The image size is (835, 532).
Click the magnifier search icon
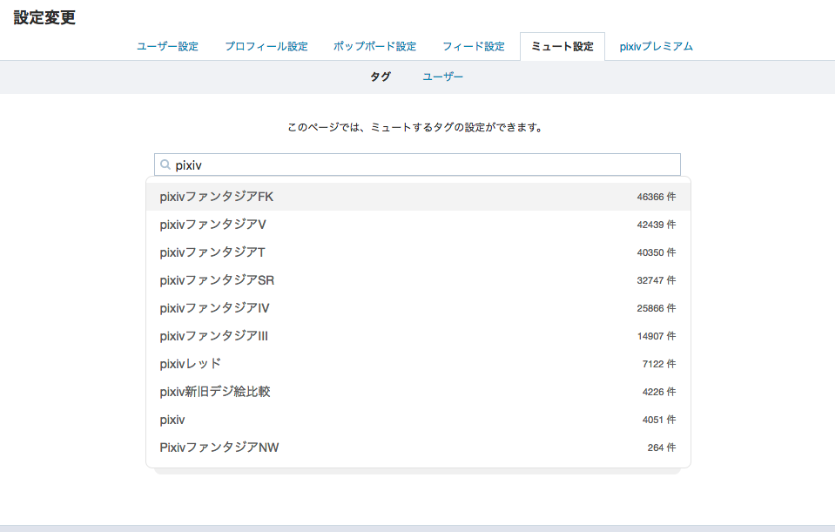(x=166, y=165)
